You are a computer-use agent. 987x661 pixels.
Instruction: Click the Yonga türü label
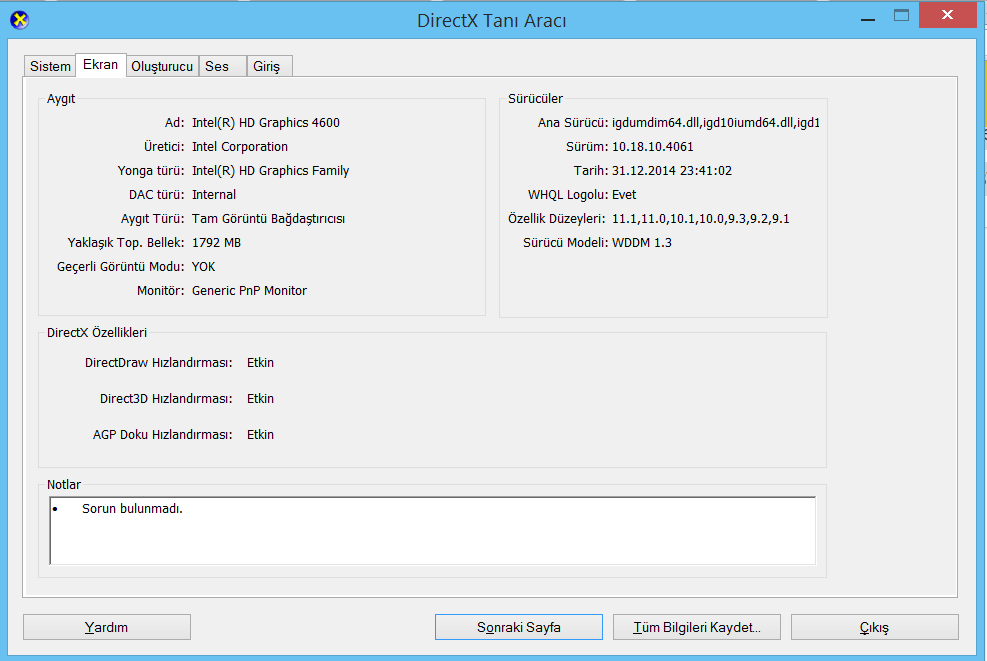(x=151, y=171)
